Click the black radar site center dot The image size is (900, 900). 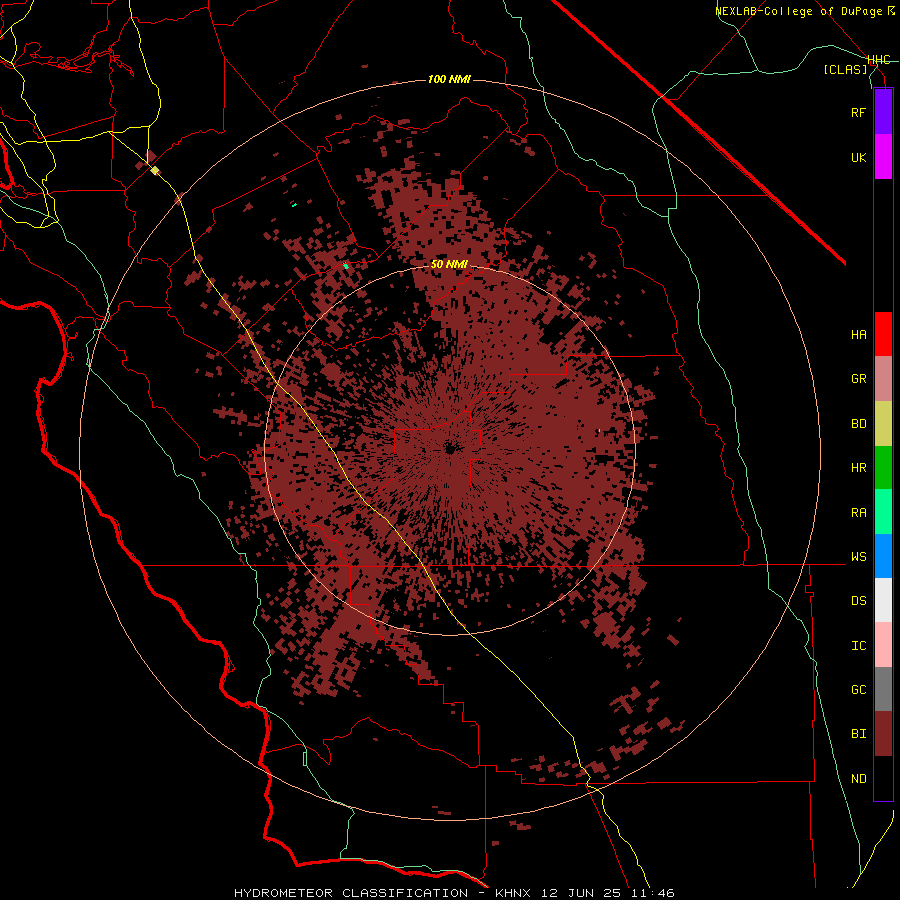(450, 449)
